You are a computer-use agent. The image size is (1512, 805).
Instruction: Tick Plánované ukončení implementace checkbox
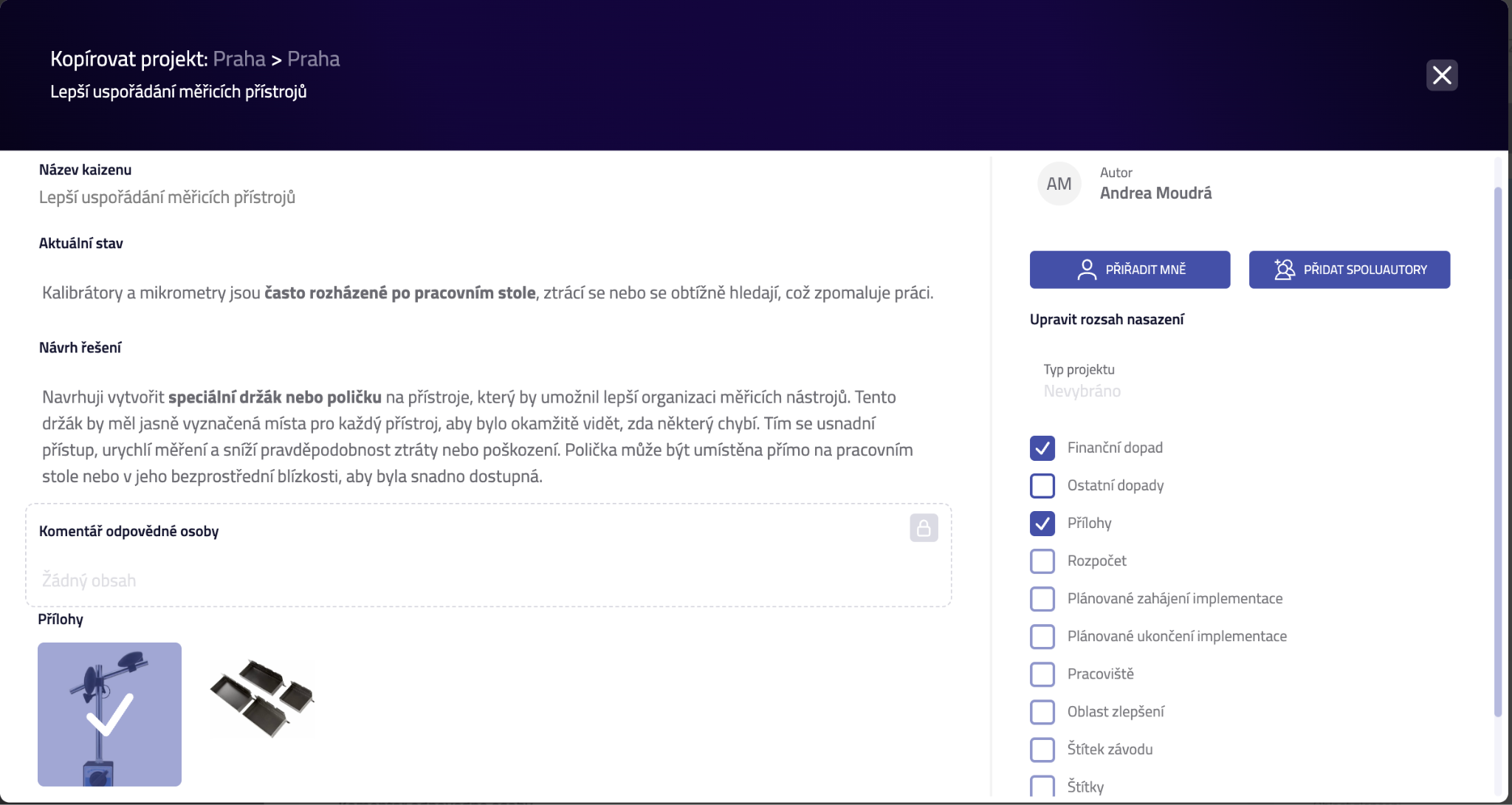coord(1042,636)
